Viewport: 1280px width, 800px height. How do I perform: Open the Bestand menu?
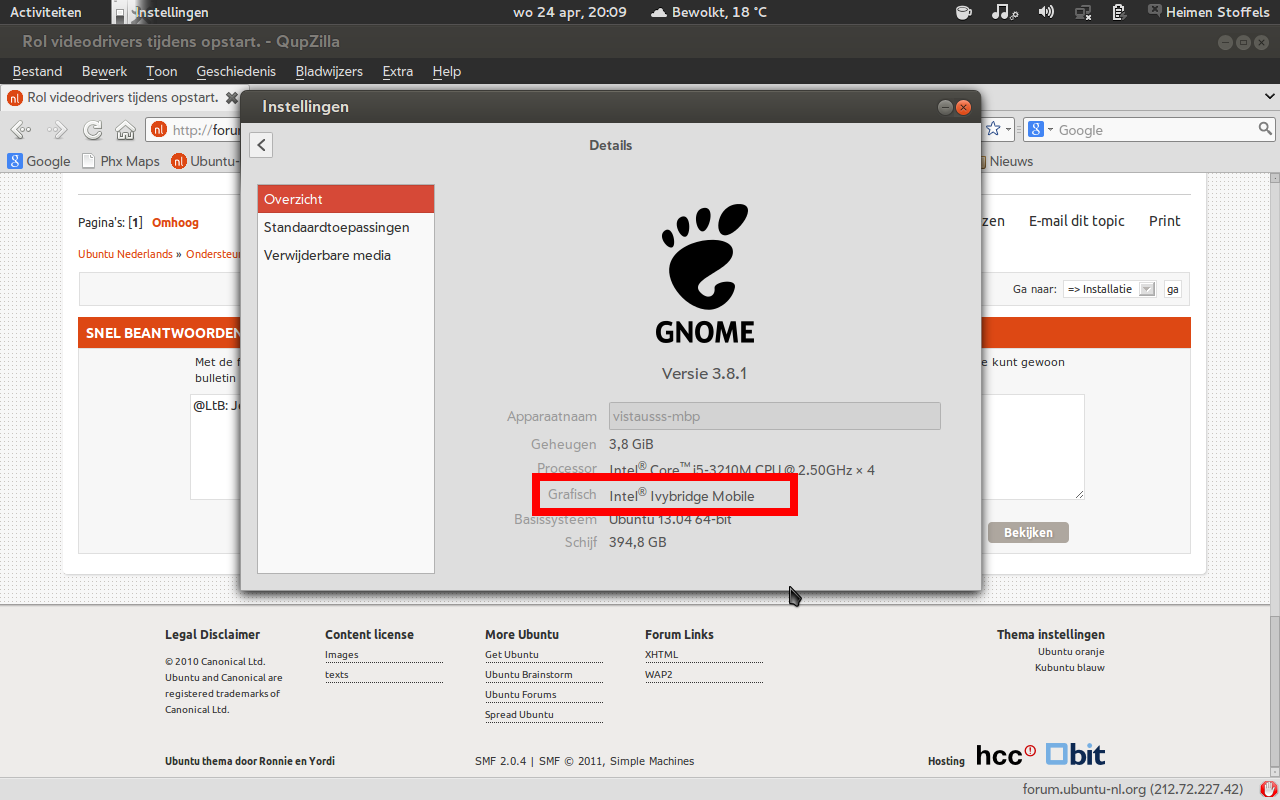pyautogui.click(x=37, y=71)
